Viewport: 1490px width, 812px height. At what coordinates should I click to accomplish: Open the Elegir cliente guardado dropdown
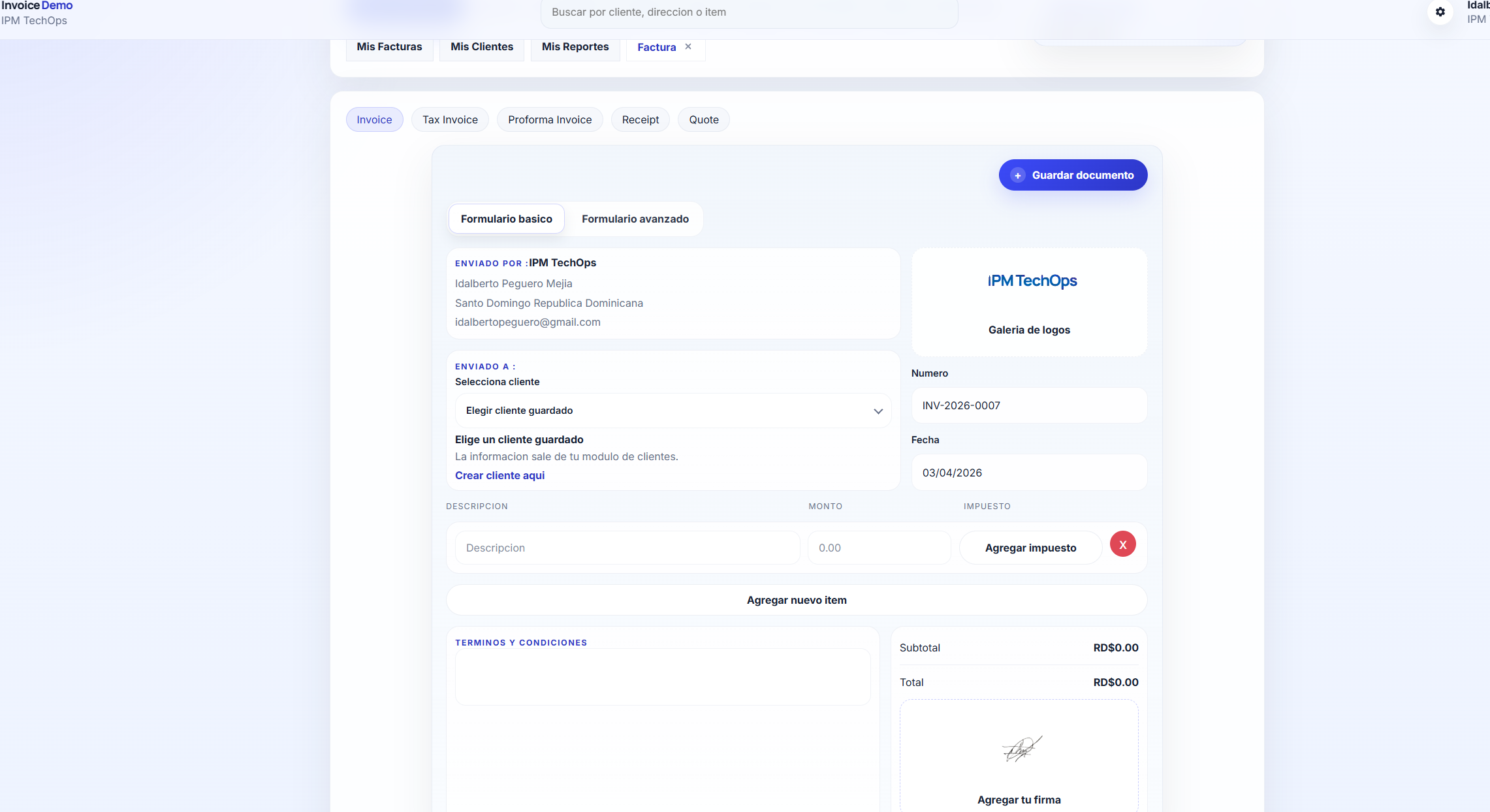click(x=673, y=411)
